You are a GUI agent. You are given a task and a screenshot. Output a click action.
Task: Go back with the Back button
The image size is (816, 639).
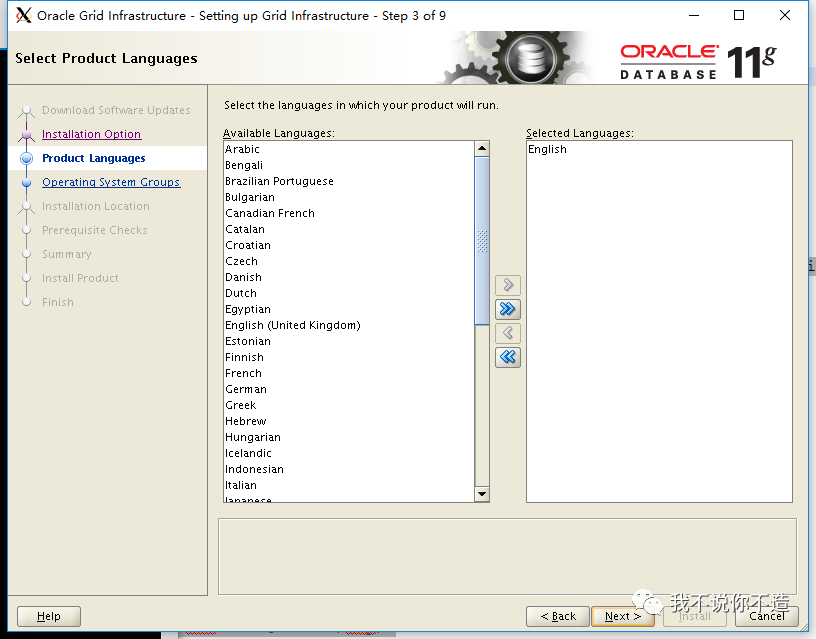pyautogui.click(x=558, y=616)
